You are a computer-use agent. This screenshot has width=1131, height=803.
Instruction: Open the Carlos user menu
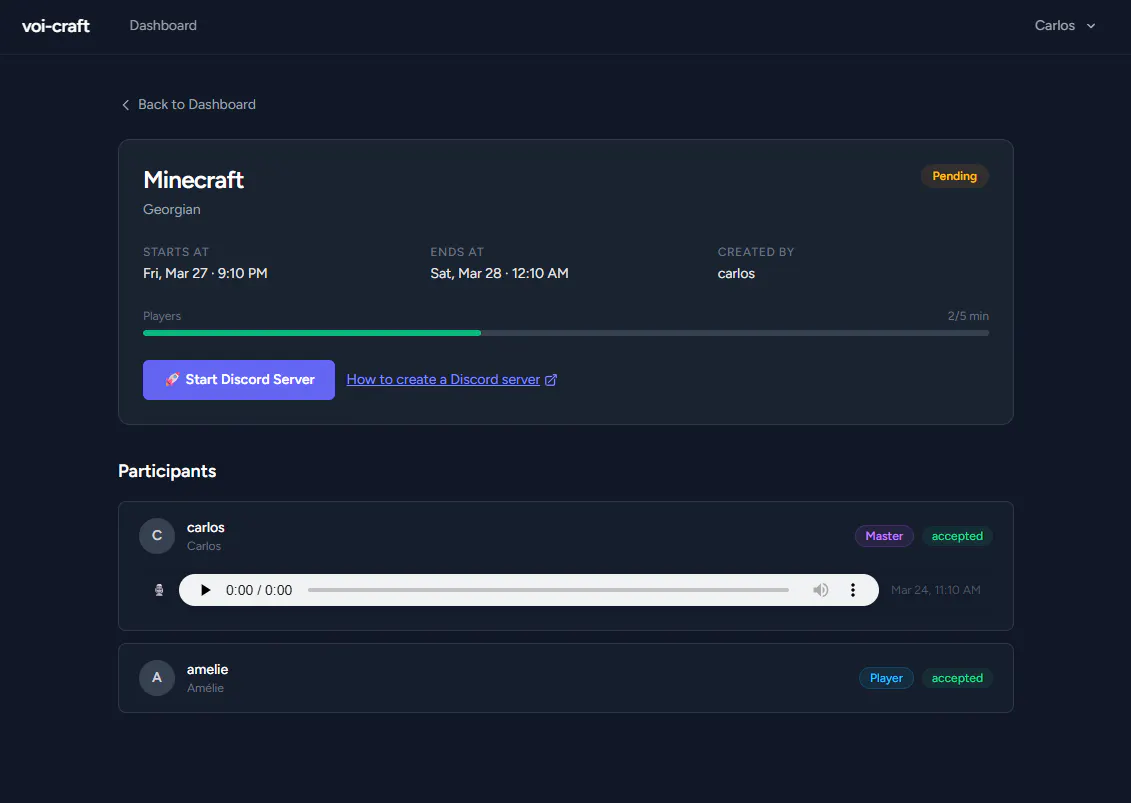pos(1065,25)
